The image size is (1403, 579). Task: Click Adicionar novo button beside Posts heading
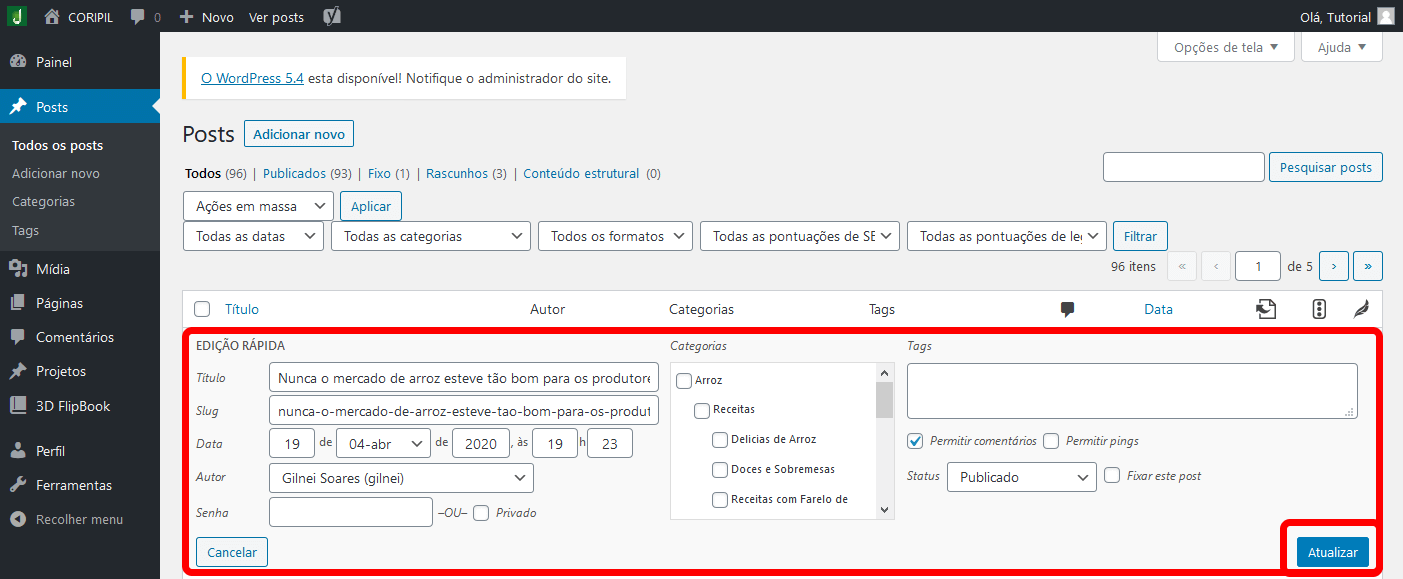click(299, 134)
